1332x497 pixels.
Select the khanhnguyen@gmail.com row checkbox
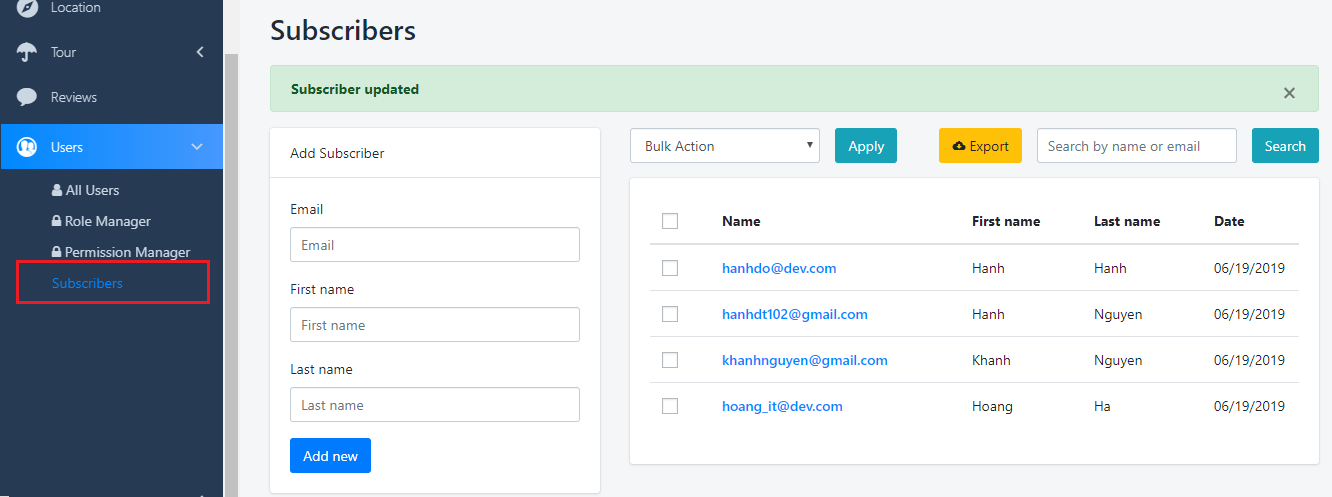click(x=670, y=360)
